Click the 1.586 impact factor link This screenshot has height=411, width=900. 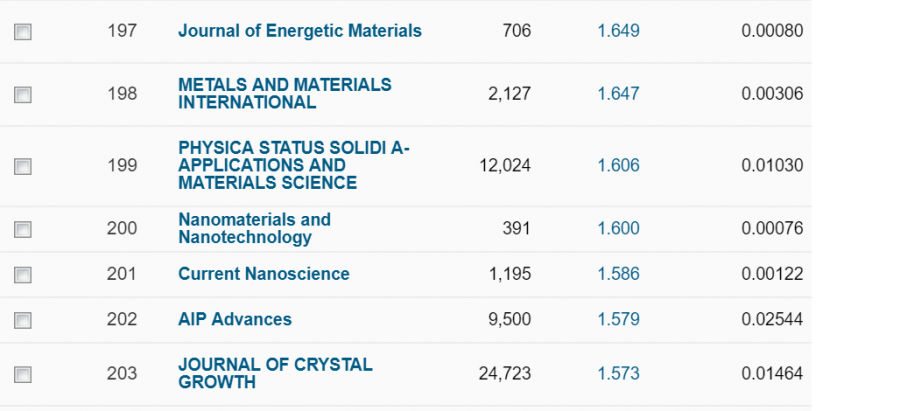click(x=618, y=274)
